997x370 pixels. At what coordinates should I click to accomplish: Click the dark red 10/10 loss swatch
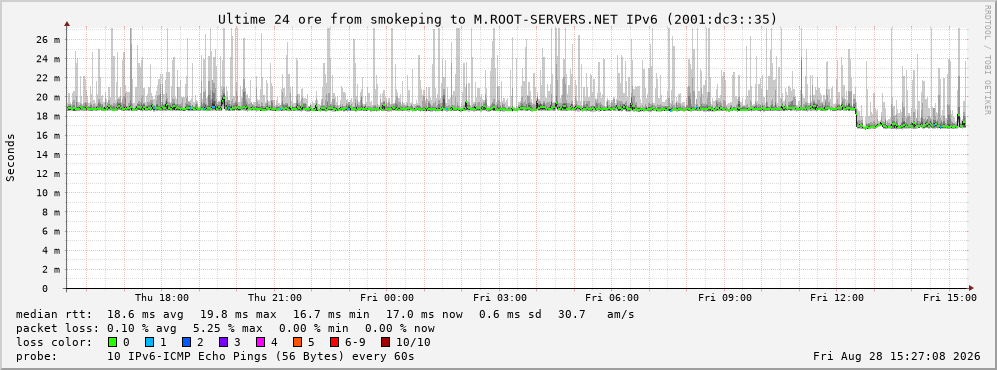[x=385, y=342]
